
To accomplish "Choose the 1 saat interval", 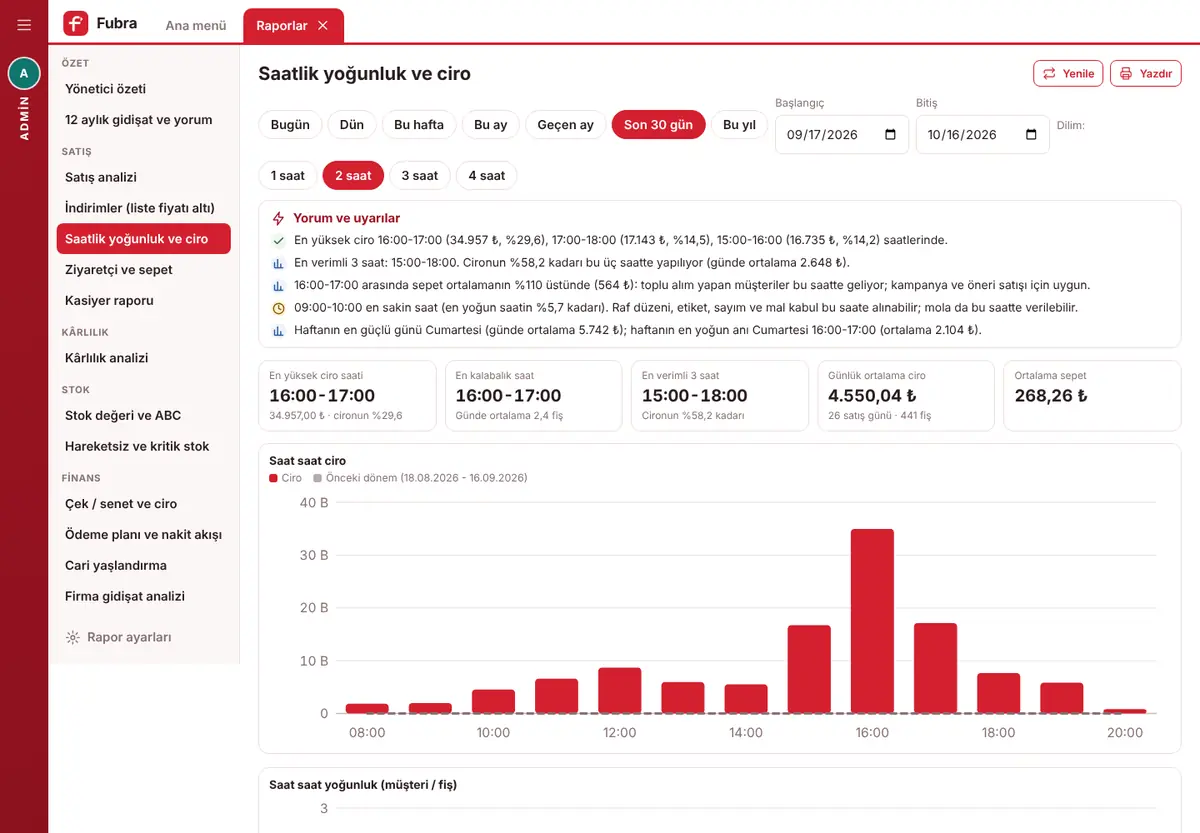I will (x=288, y=175).
